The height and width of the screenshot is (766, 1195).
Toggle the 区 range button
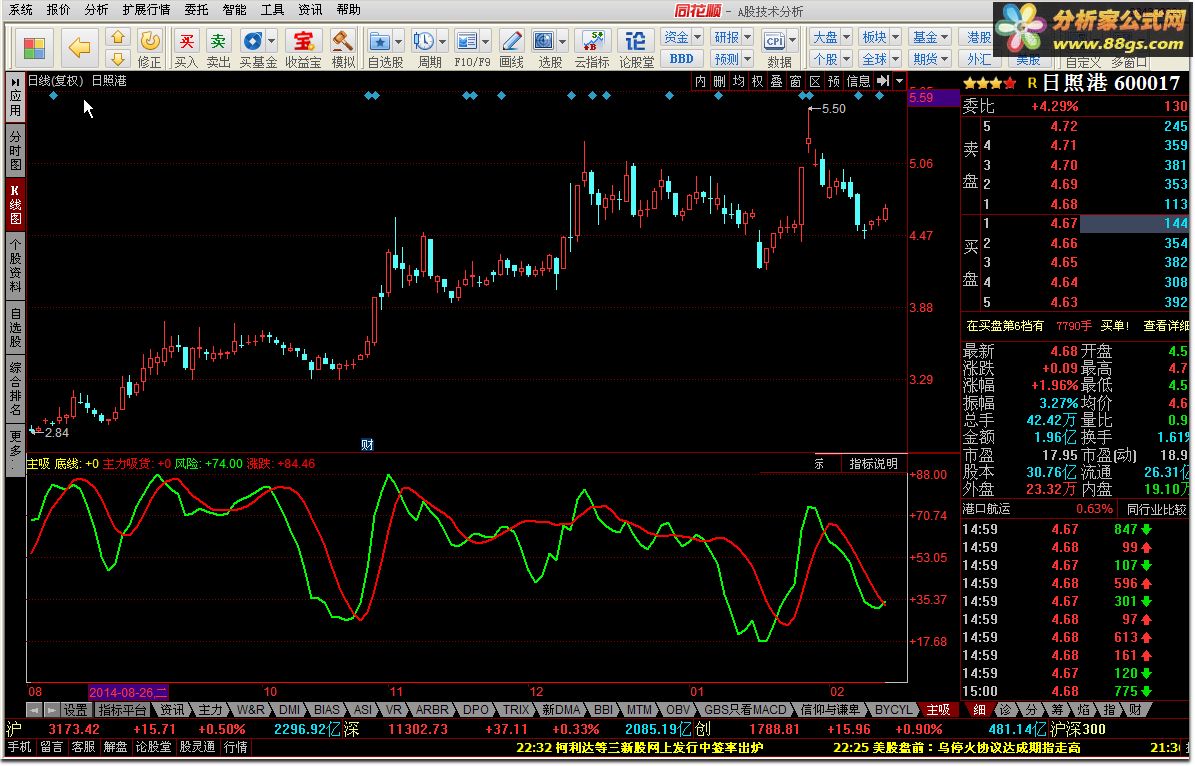click(815, 81)
